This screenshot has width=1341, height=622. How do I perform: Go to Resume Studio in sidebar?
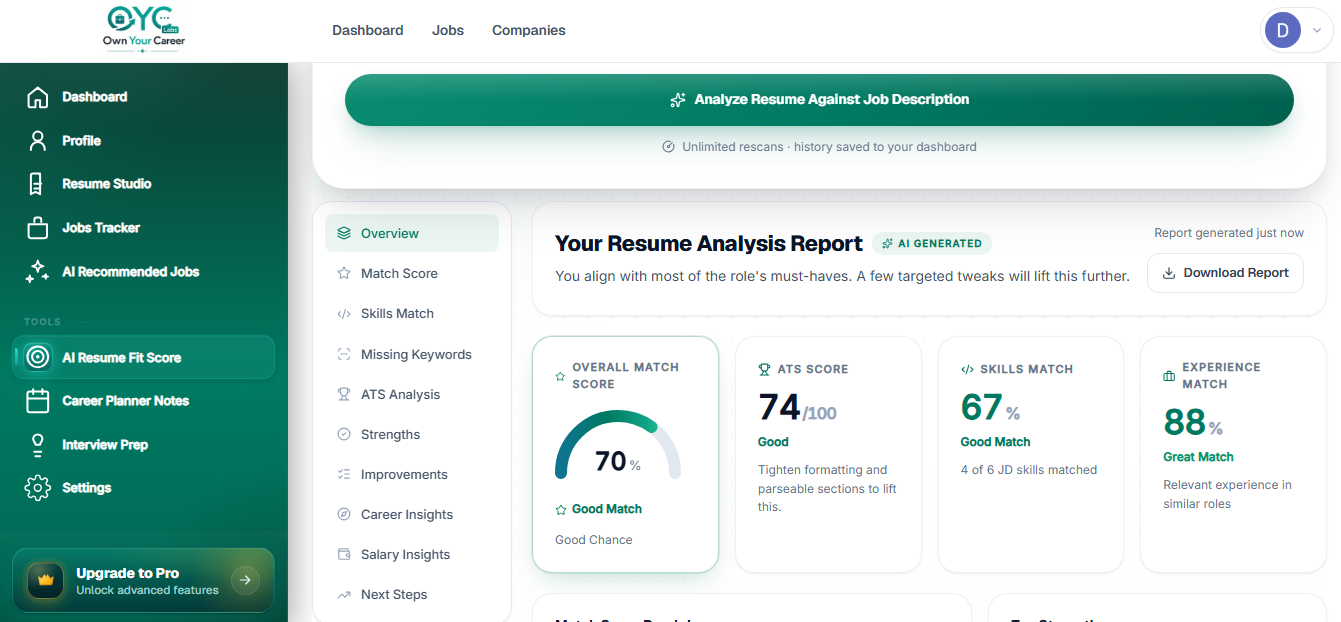[x=143, y=184]
